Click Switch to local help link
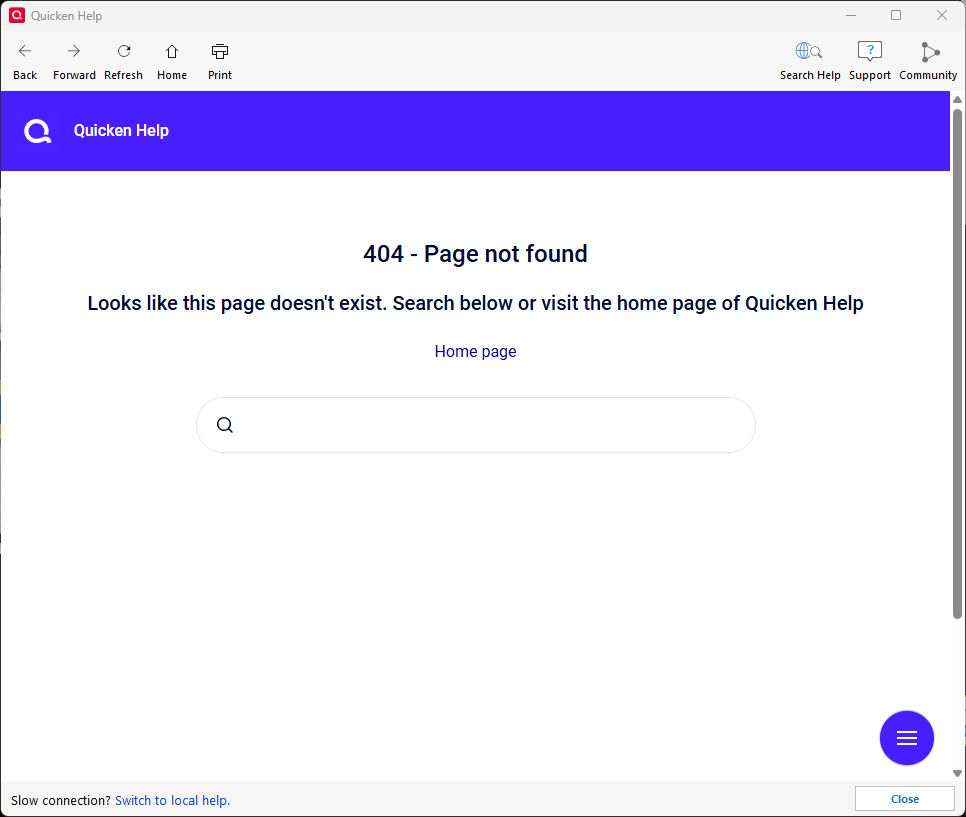The image size is (966, 817). 172,800
